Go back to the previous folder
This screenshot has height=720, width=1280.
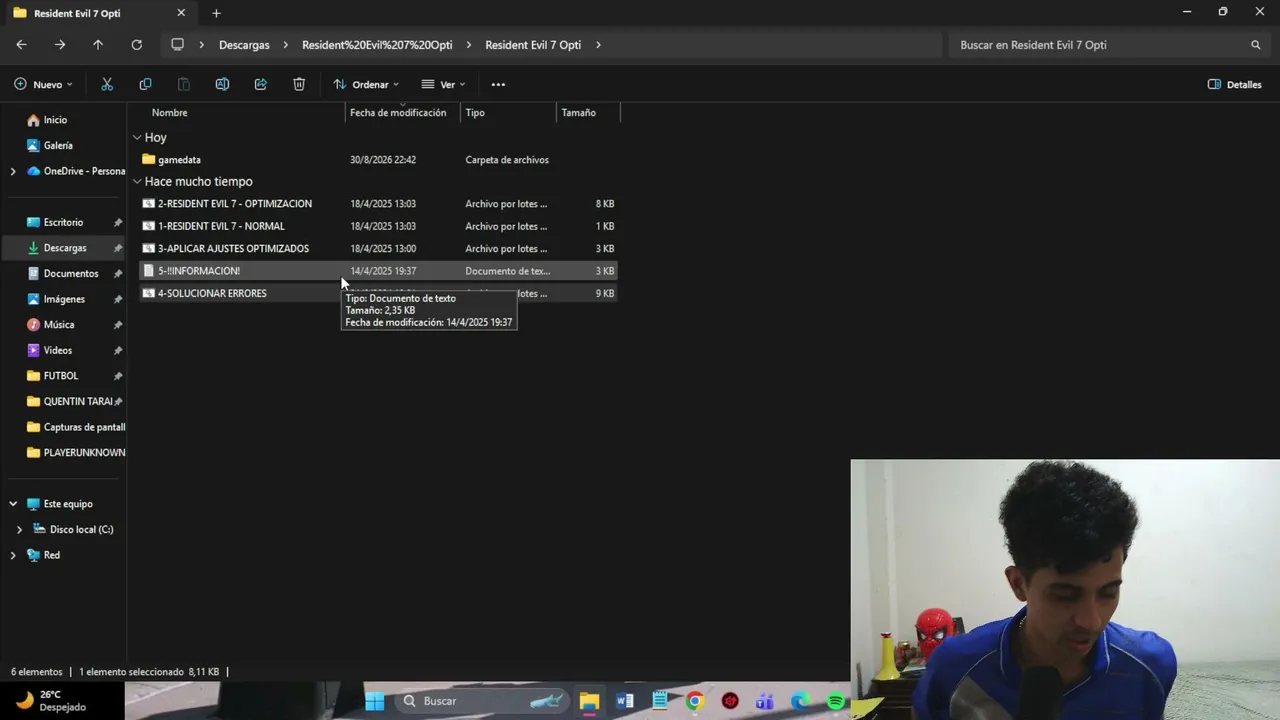pyautogui.click(x=21, y=45)
